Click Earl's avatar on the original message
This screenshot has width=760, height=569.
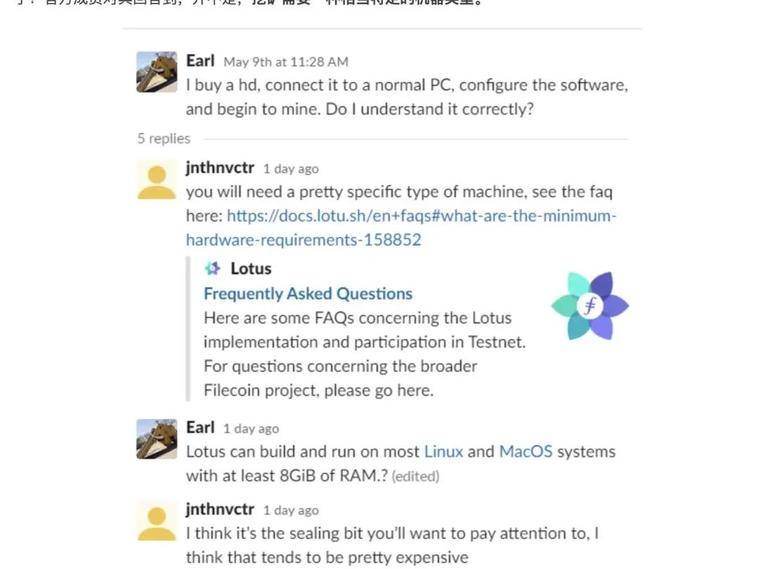(x=156, y=71)
